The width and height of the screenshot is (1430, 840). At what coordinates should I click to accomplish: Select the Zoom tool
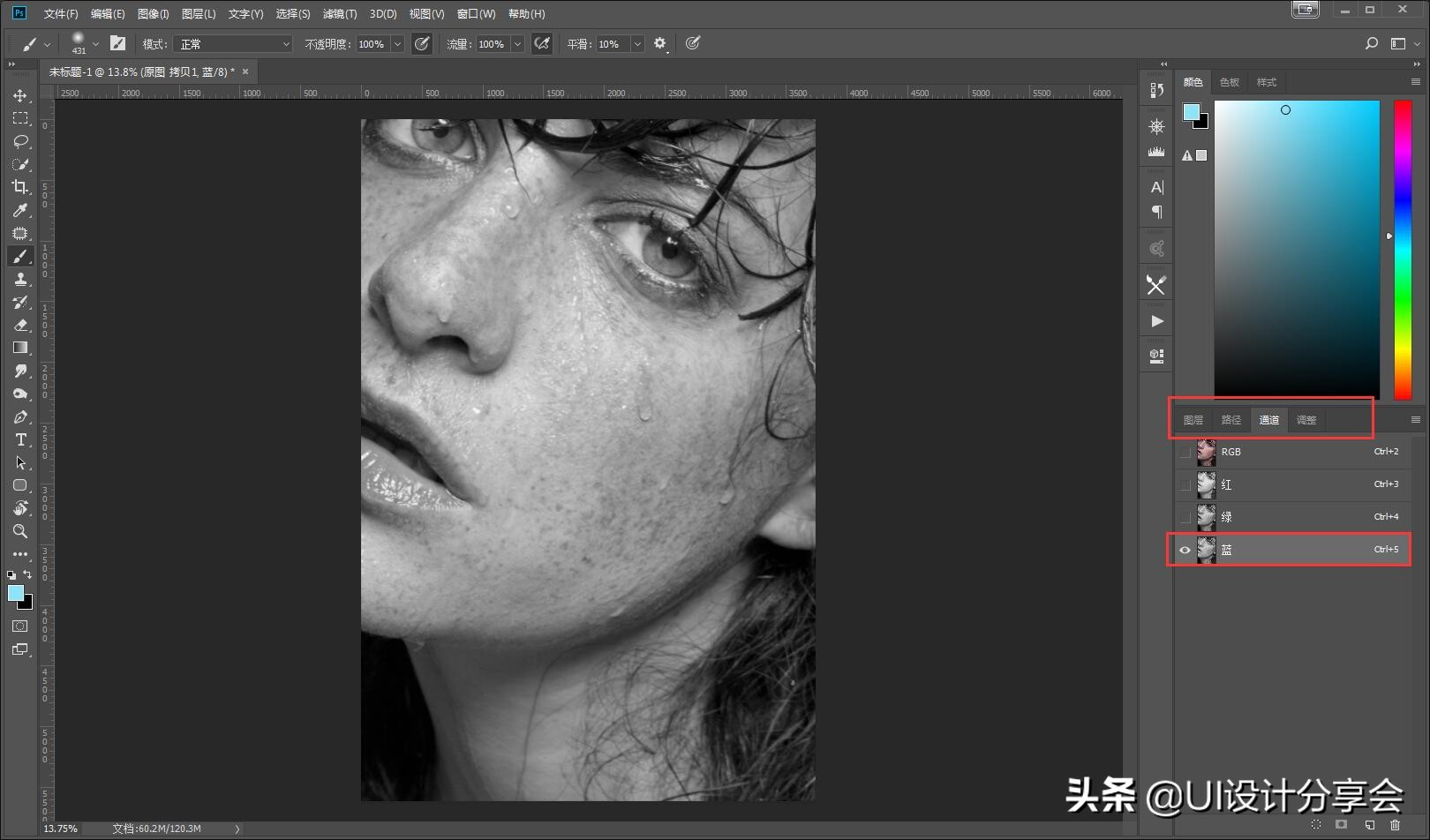20,531
